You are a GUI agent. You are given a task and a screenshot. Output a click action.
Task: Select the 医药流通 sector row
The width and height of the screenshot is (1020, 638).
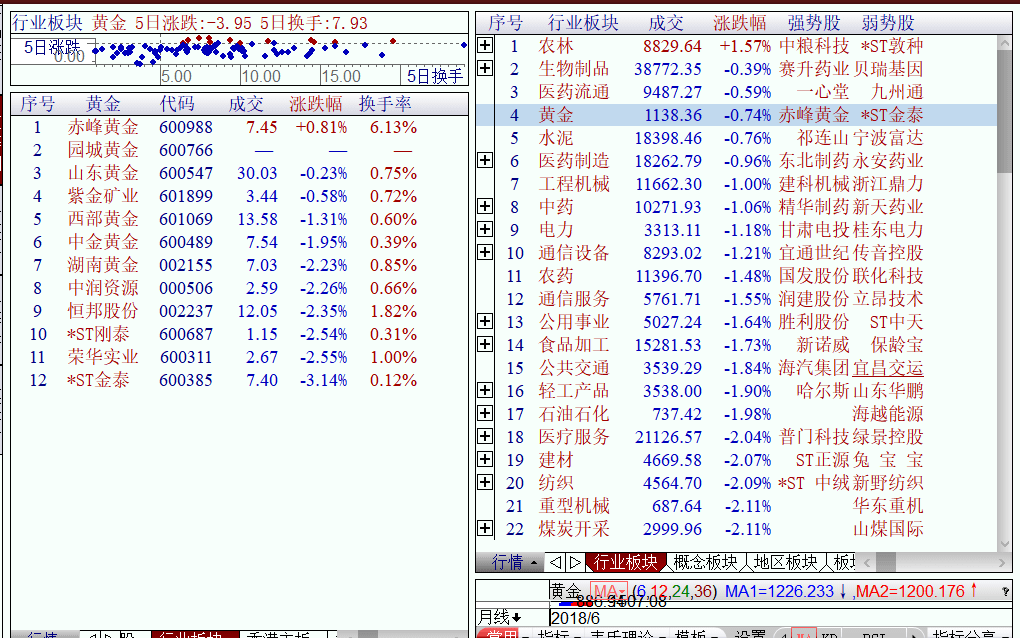(x=736, y=92)
